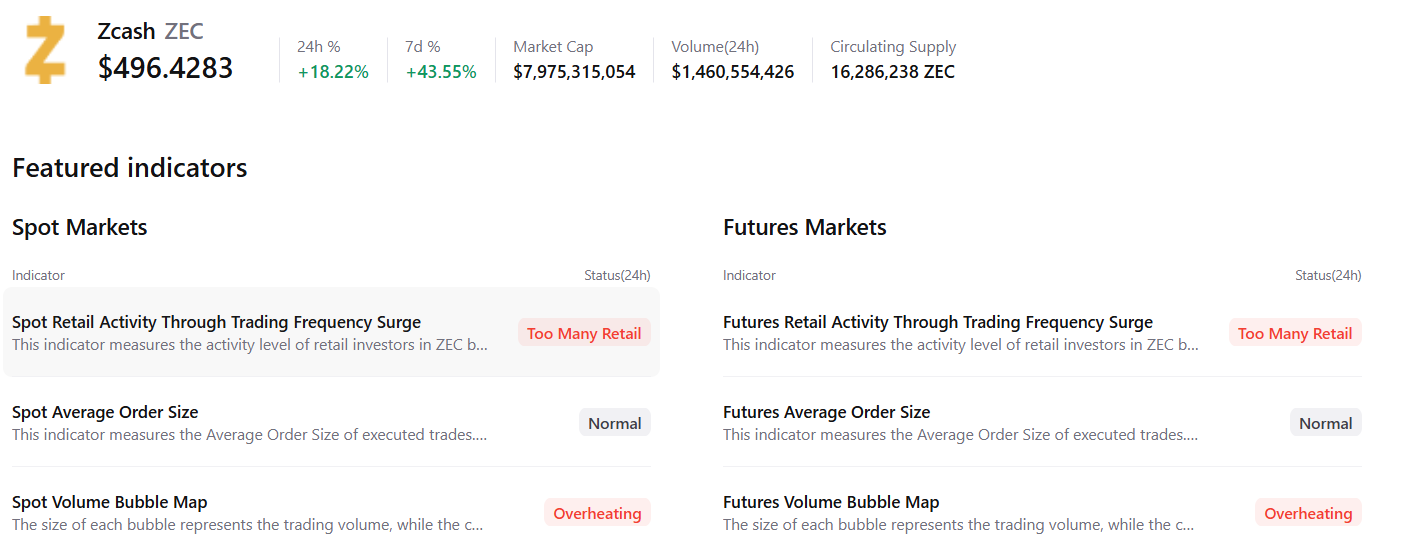Click the +43.55% 7d change value
This screenshot has height=546, width=1425.
click(441, 72)
